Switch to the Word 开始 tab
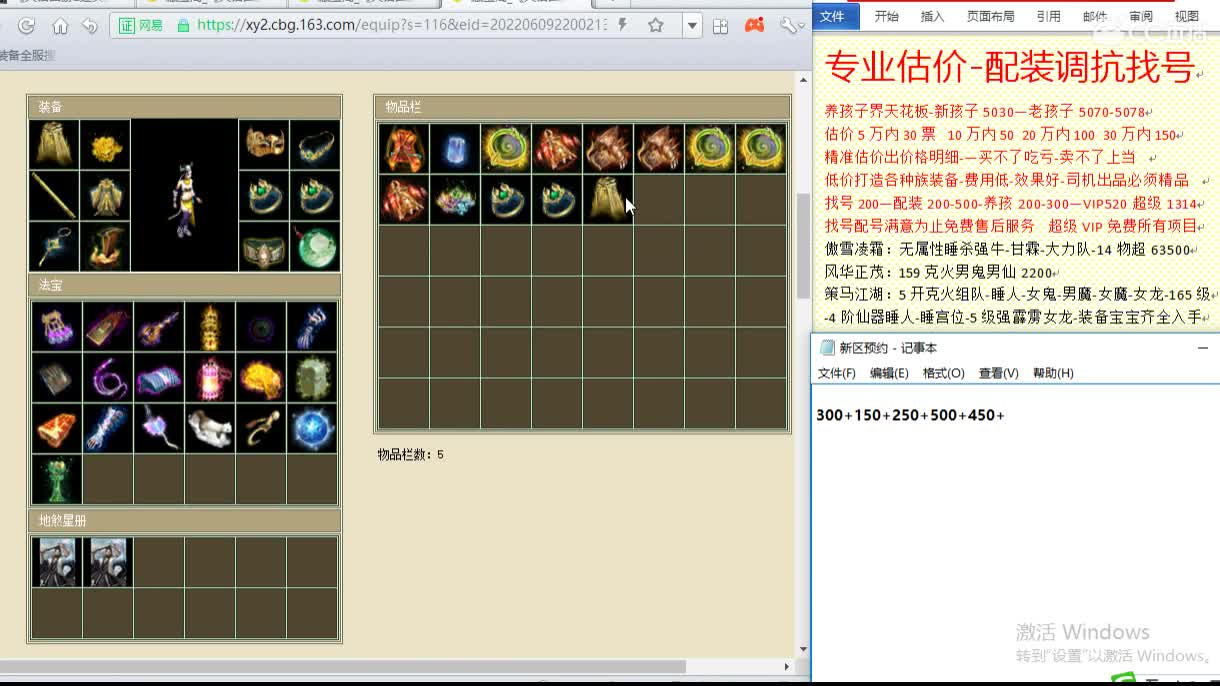The height and width of the screenshot is (686, 1220). [x=887, y=16]
